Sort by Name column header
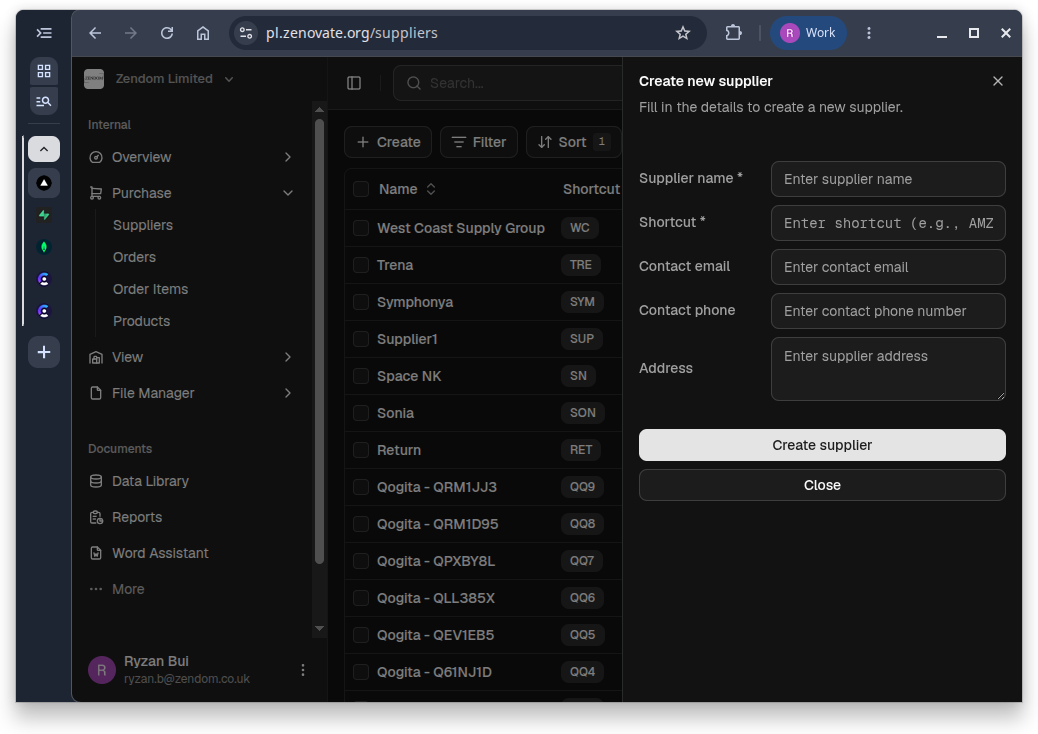Image resolution: width=1038 pixels, height=734 pixels. (x=406, y=189)
